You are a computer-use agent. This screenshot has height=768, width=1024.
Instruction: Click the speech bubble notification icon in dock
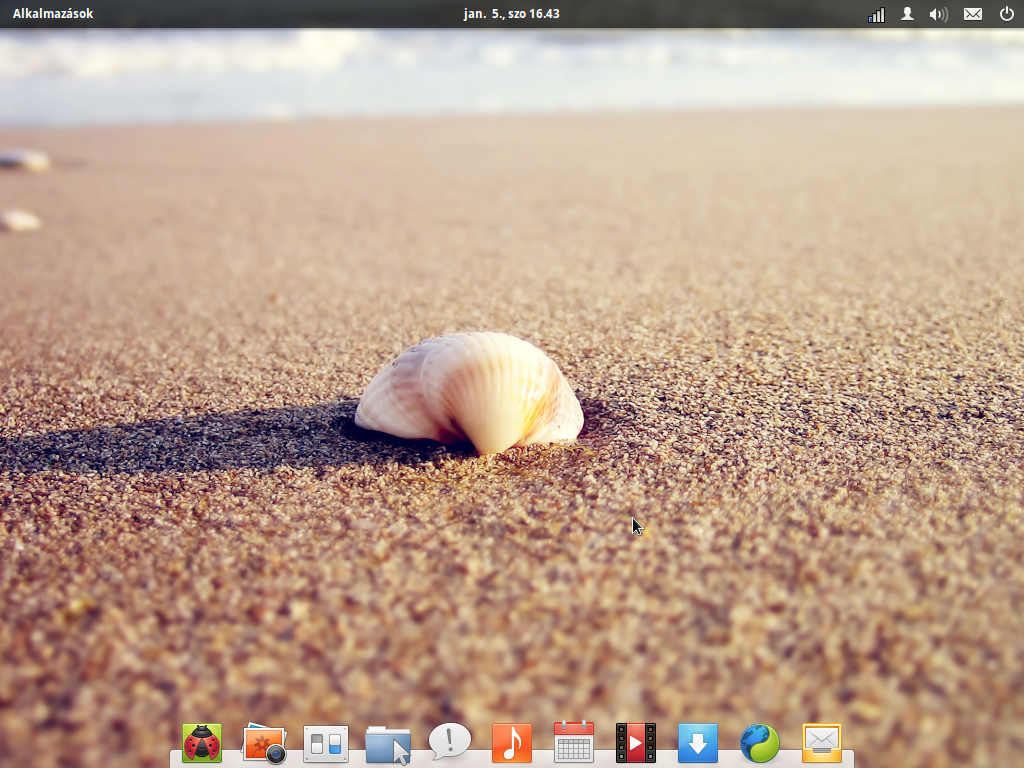tap(450, 742)
